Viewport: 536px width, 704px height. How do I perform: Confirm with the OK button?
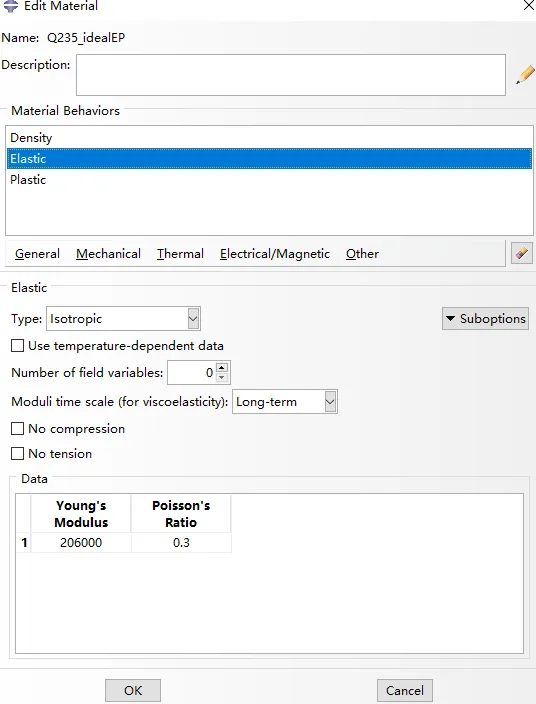click(133, 691)
